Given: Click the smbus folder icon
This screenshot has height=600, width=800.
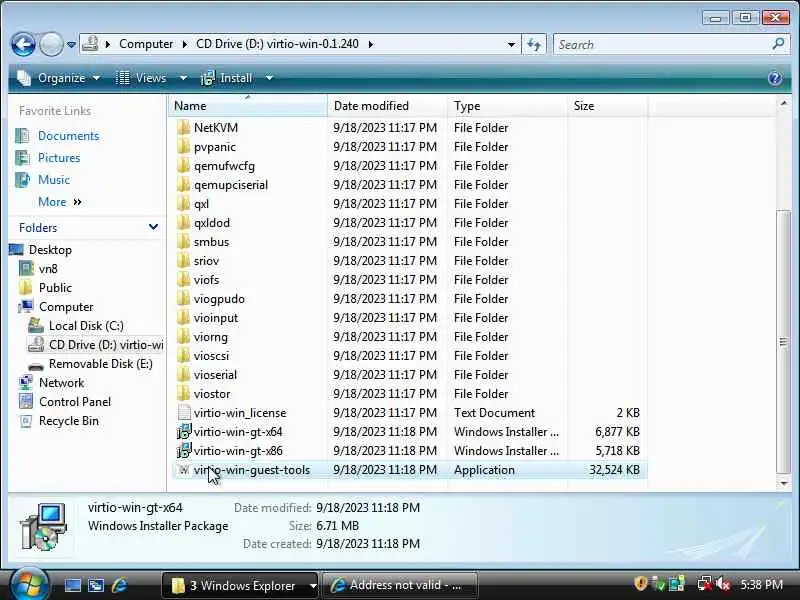Looking at the screenshot, I should pyautogui.click(x=184, y=242).
